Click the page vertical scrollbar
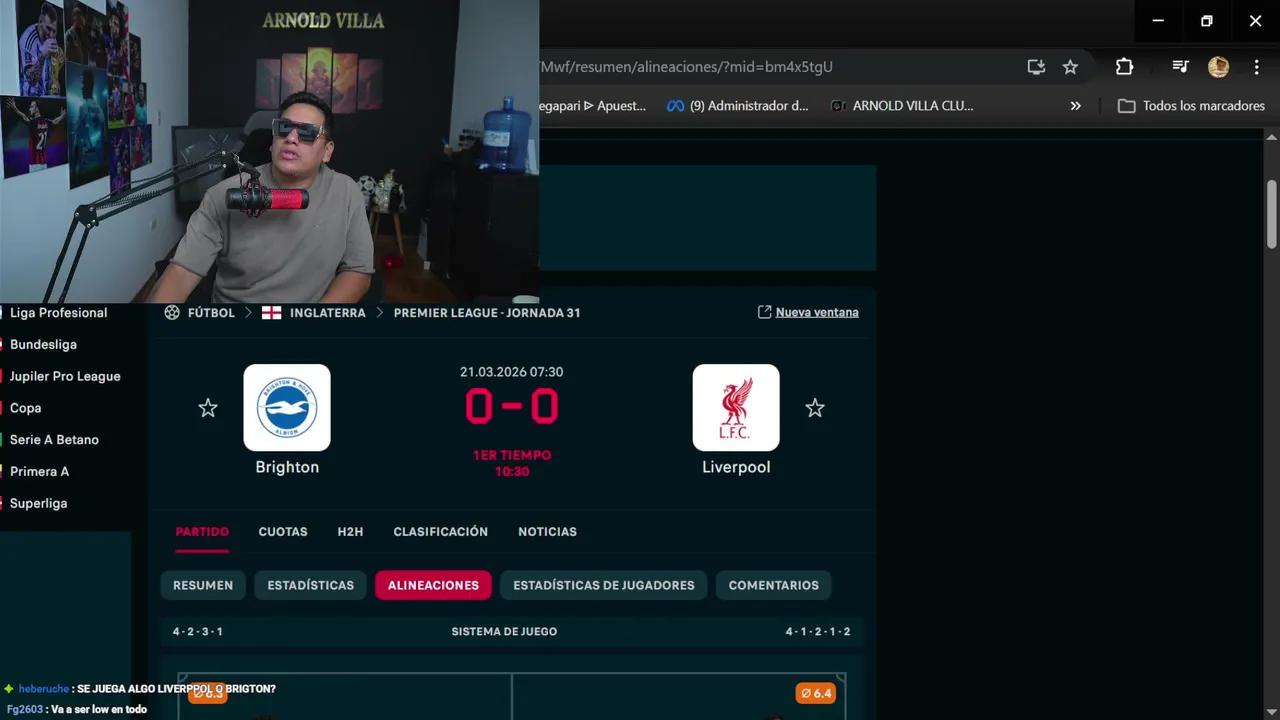 [x=1272, y=214]
